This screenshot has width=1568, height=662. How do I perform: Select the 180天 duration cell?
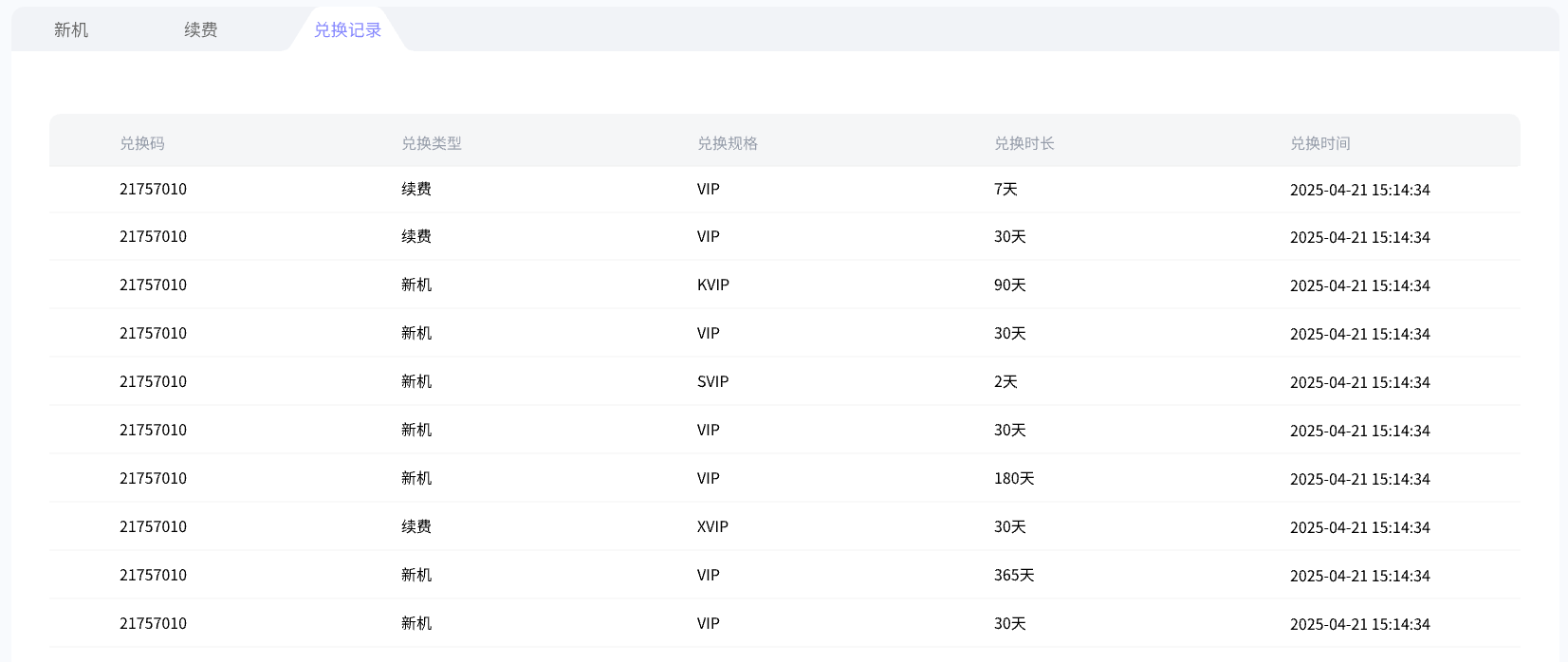coord(1014,479)
